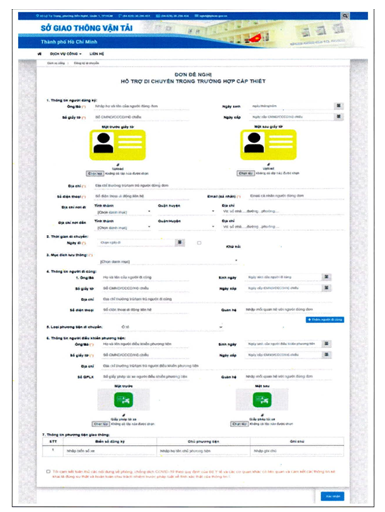Click the blue confirm button at bottom
Viewport: 385px width, 512px height.
333,496
